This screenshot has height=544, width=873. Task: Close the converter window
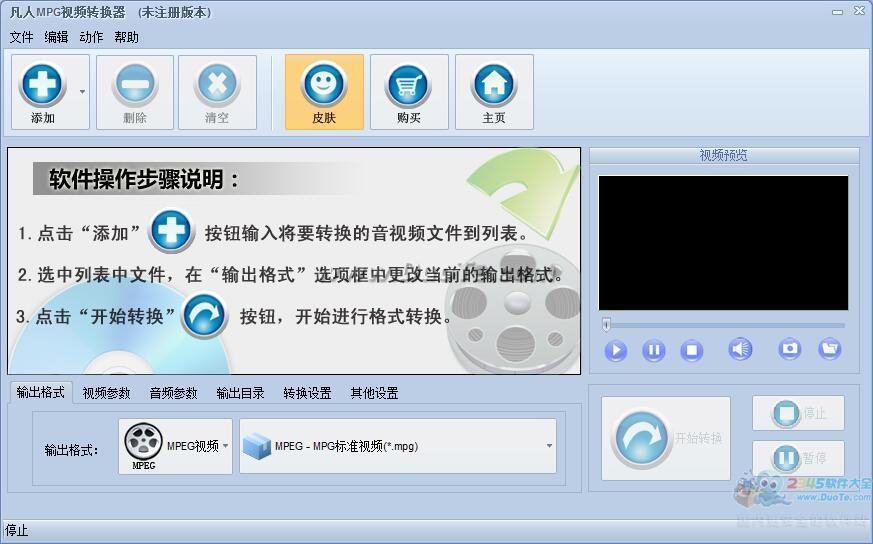[x=859, y=11]
